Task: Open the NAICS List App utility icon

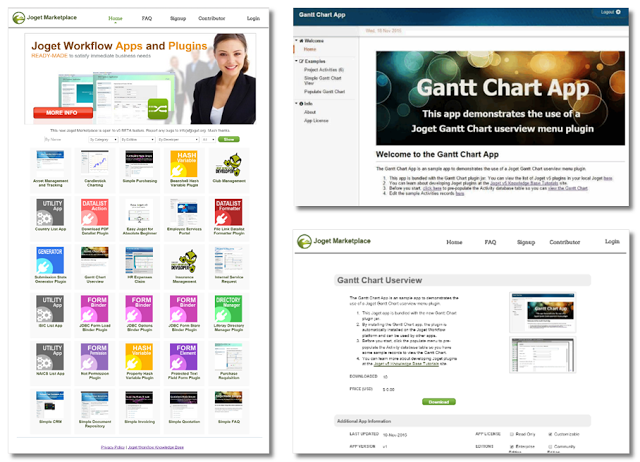Action: pos(50,356)
